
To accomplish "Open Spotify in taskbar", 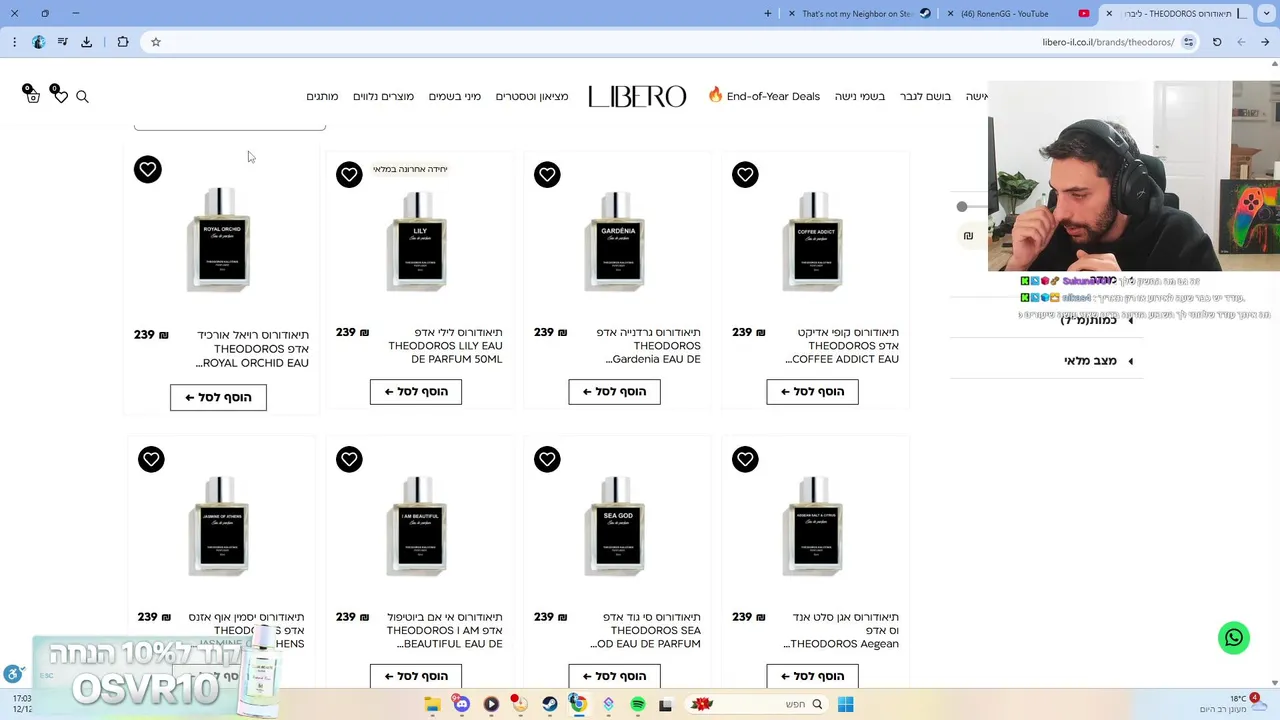I will 638,704.
